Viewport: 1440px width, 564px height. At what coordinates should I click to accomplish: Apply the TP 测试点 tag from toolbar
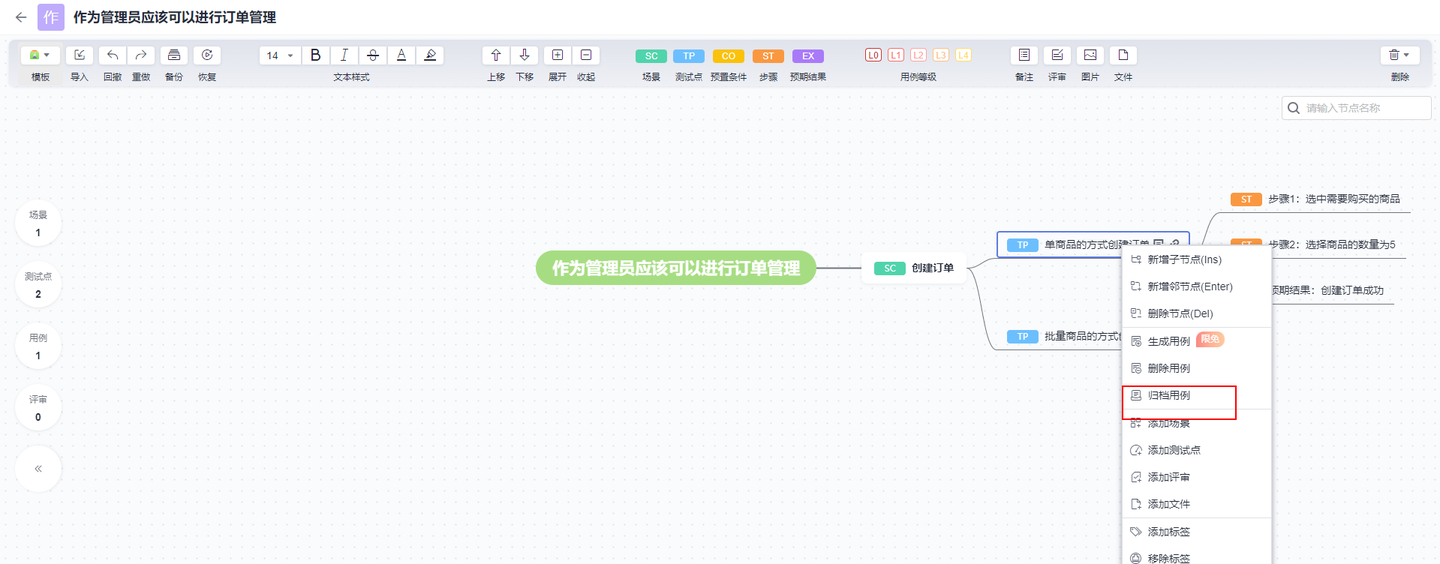(x=689, y=56)
